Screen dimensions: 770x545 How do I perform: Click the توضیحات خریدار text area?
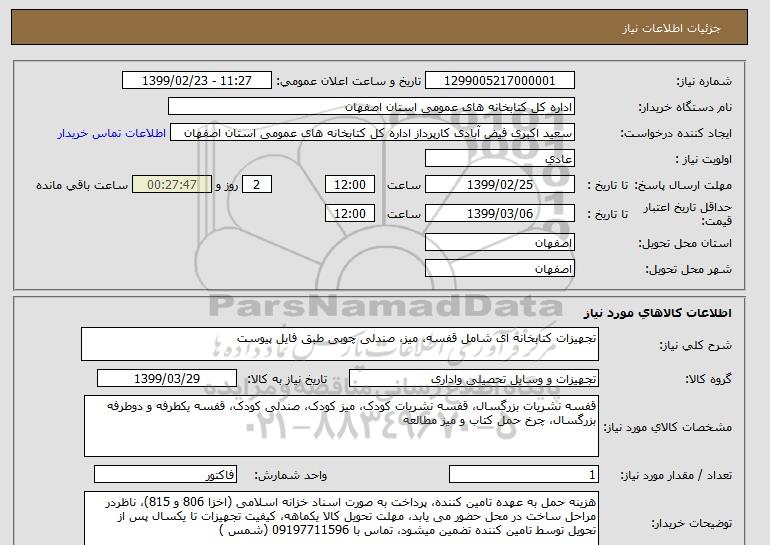(340, 516)
